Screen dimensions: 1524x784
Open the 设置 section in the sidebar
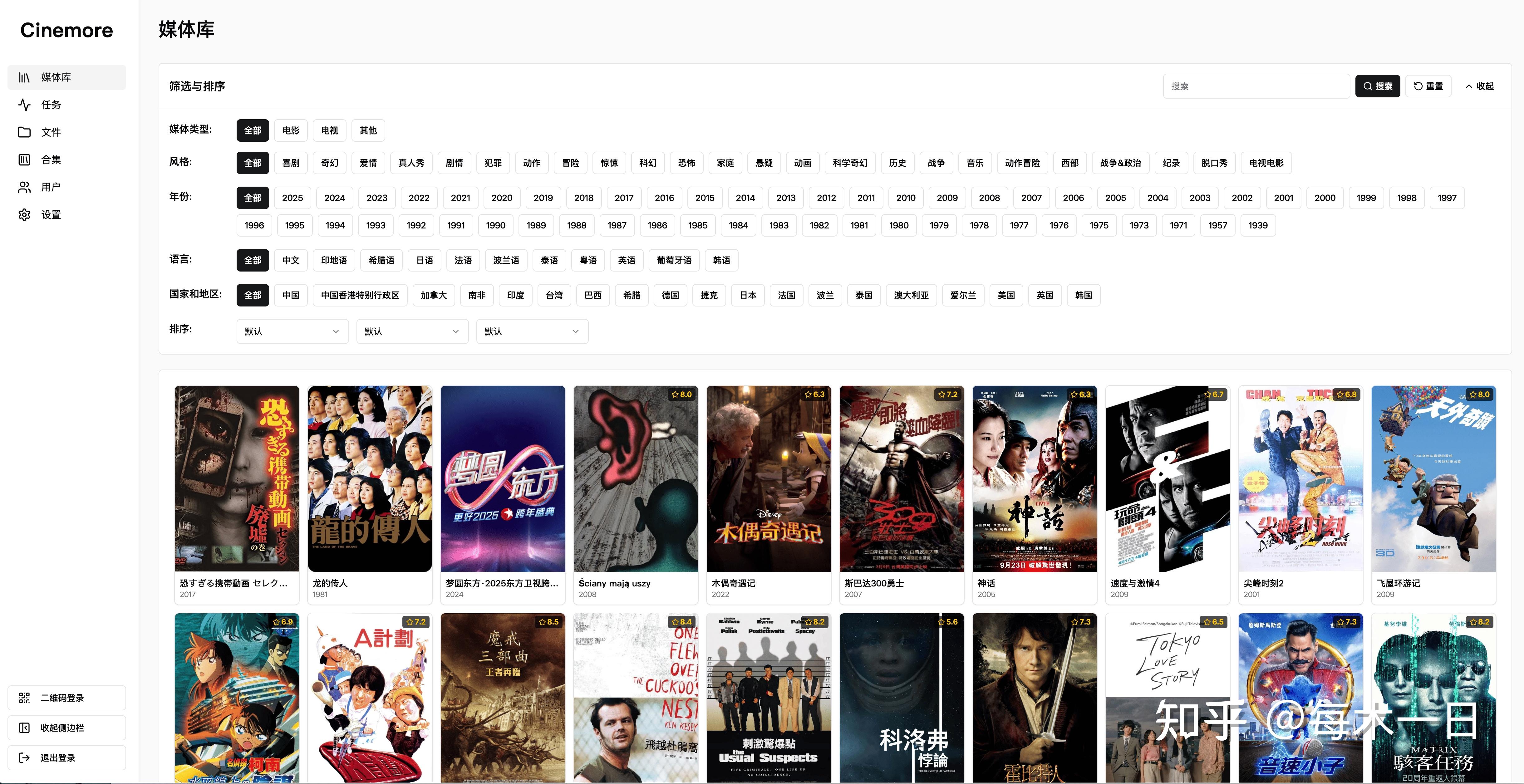[50, 214]
